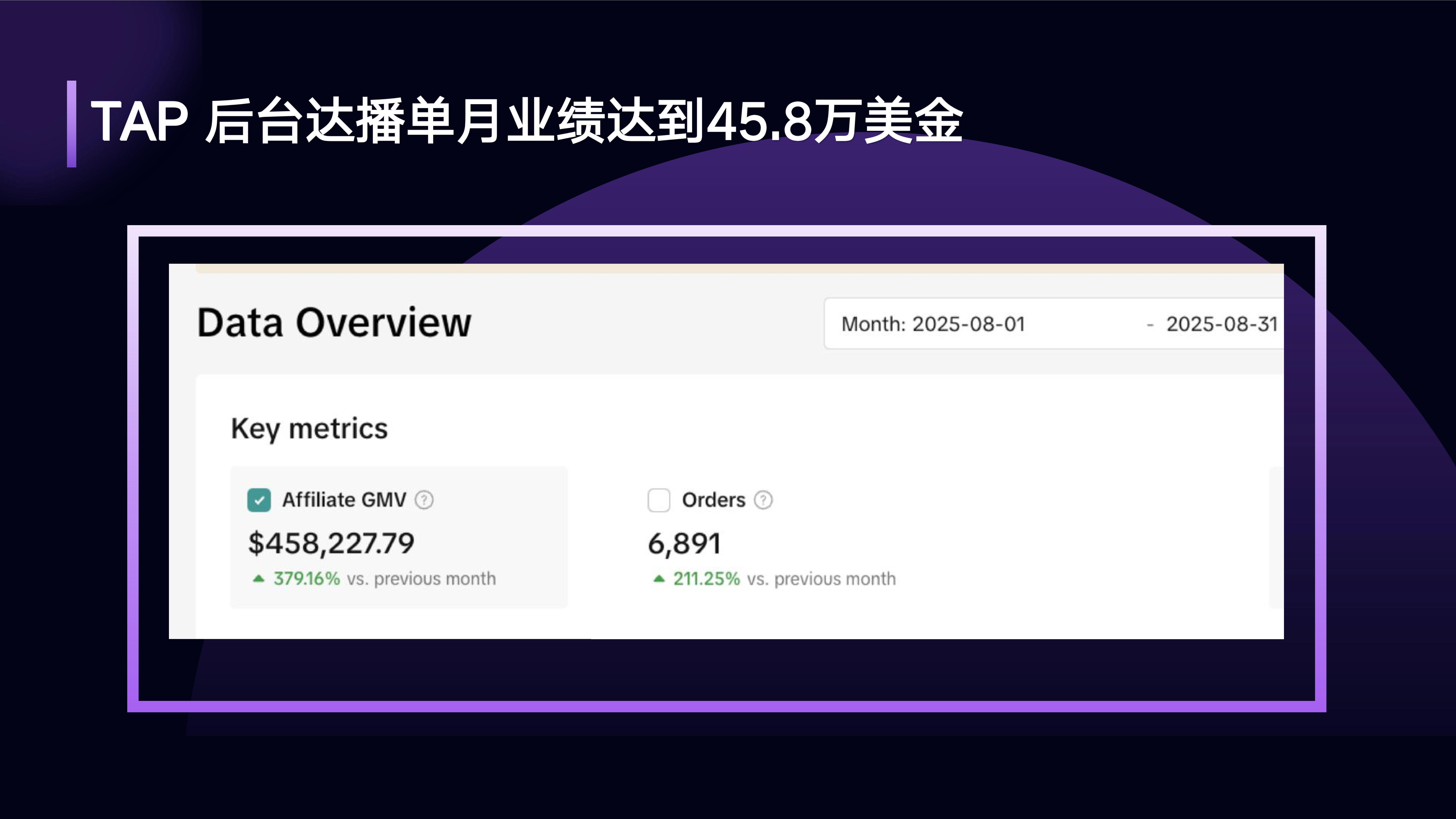
Task: Click the Orders metric label
Action: [x=714, y=500]
